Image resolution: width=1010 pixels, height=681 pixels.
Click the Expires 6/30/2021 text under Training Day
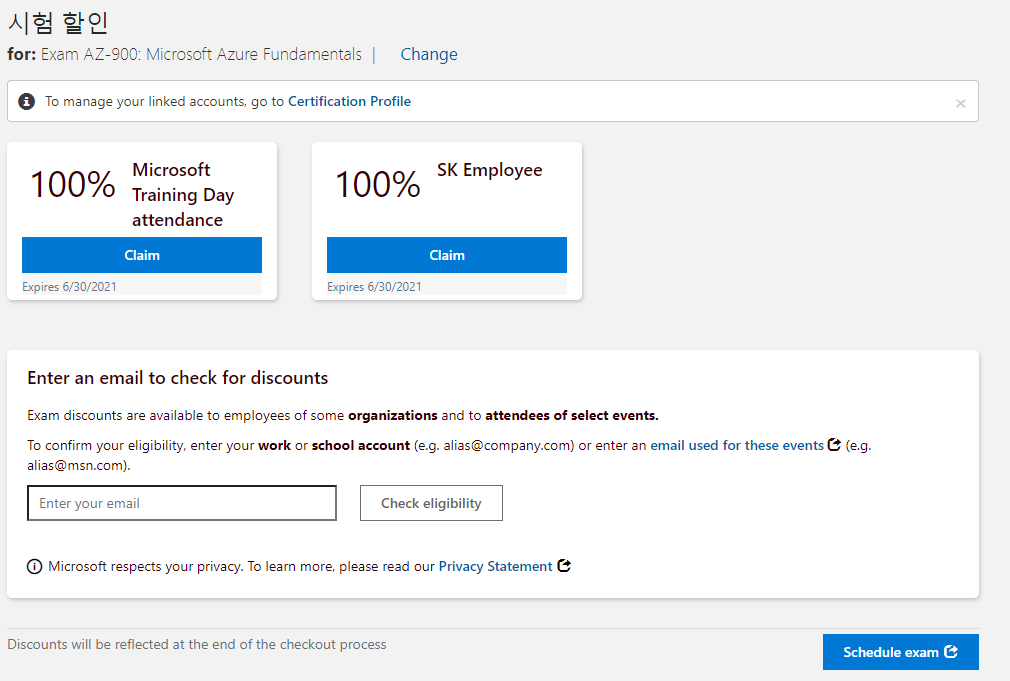click(70, 287)
